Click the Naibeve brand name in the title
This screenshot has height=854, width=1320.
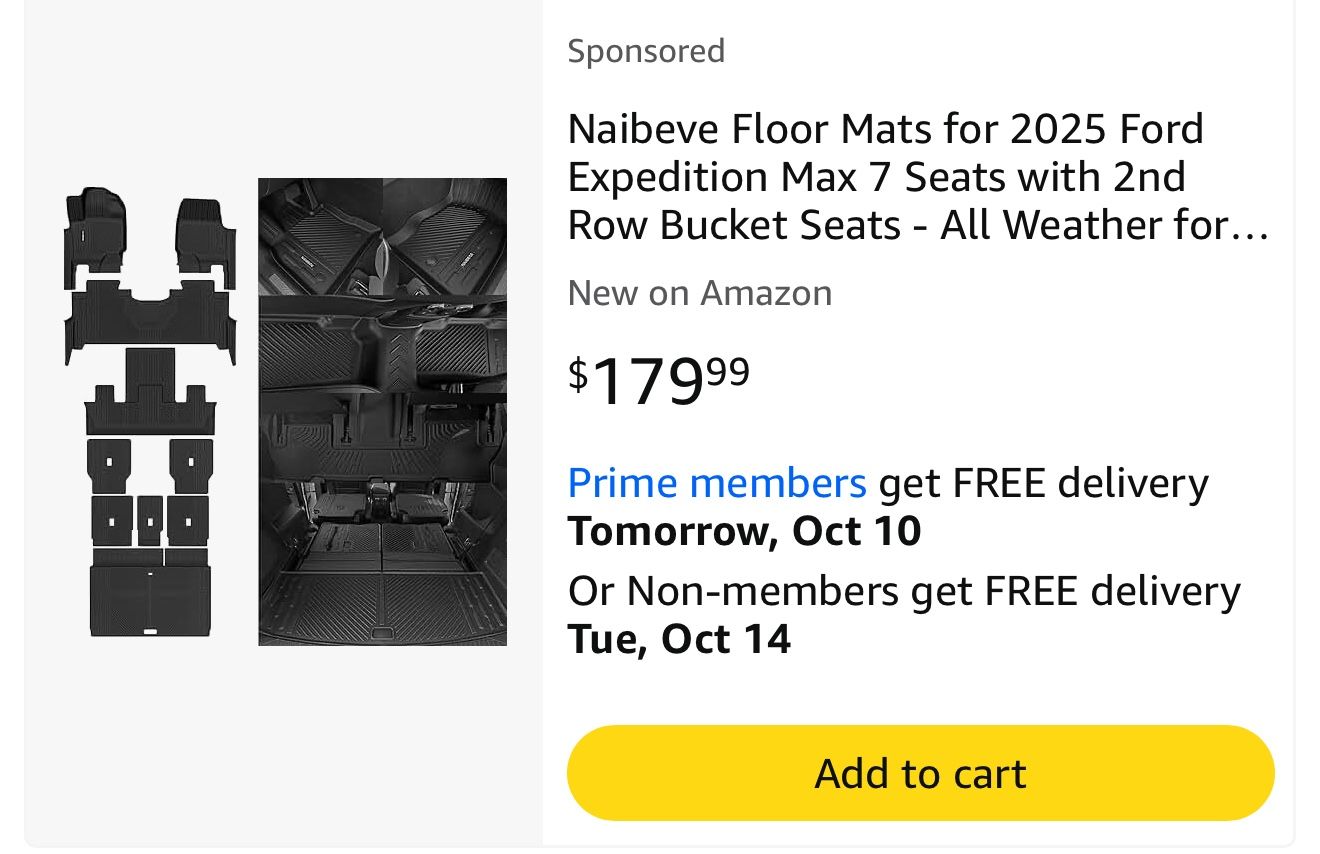coord(643,129)
